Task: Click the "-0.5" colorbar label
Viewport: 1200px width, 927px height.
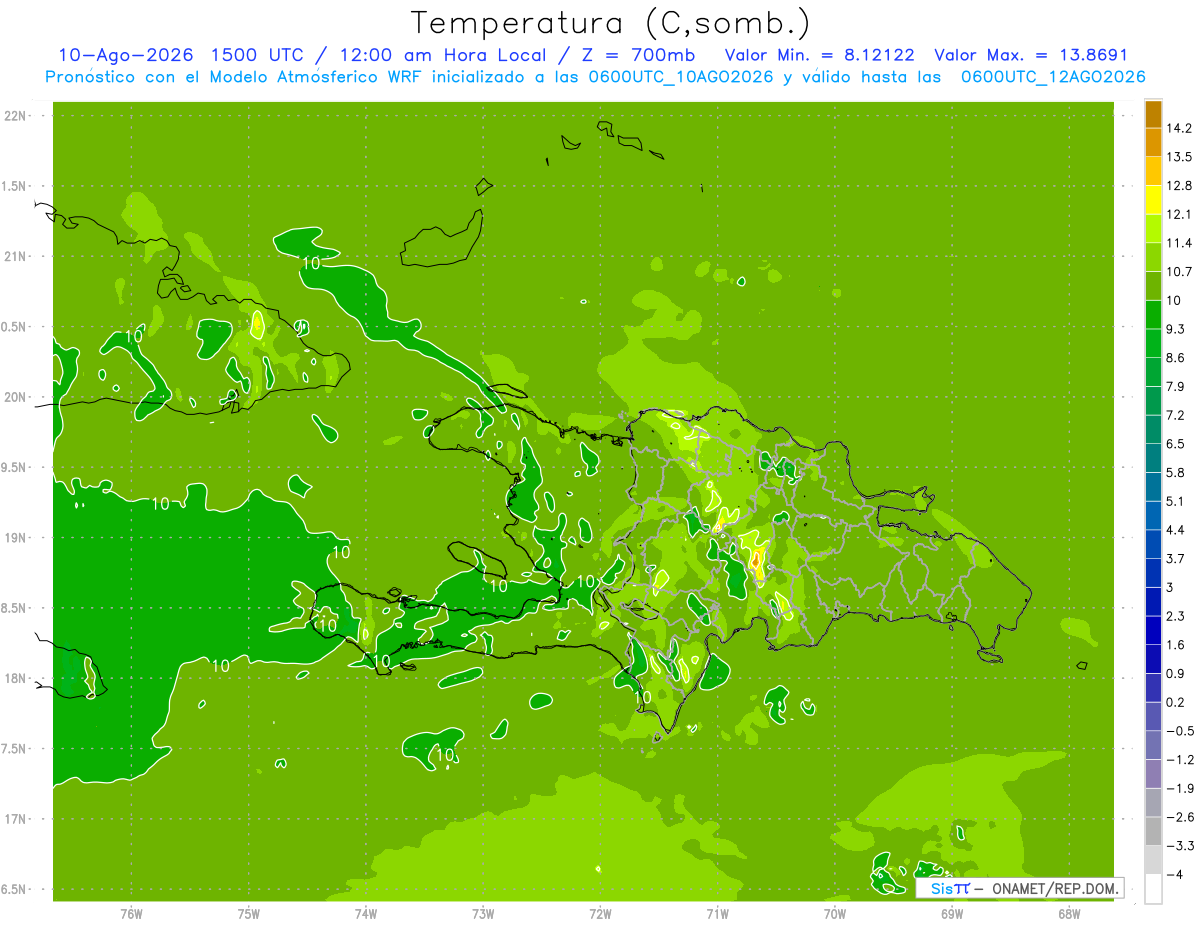Action: [1180, 731]
